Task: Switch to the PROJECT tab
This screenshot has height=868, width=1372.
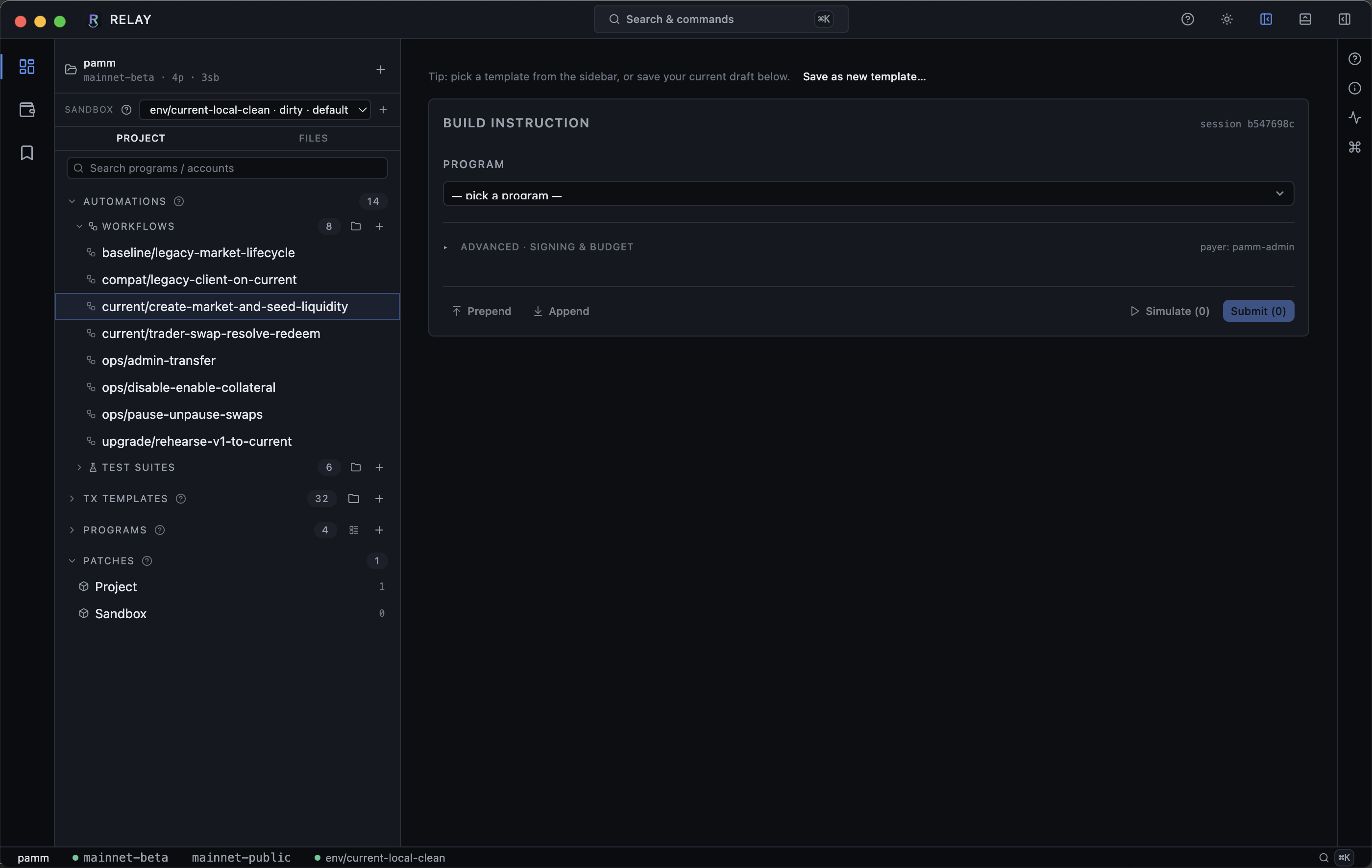Action: tap(141, 138)
